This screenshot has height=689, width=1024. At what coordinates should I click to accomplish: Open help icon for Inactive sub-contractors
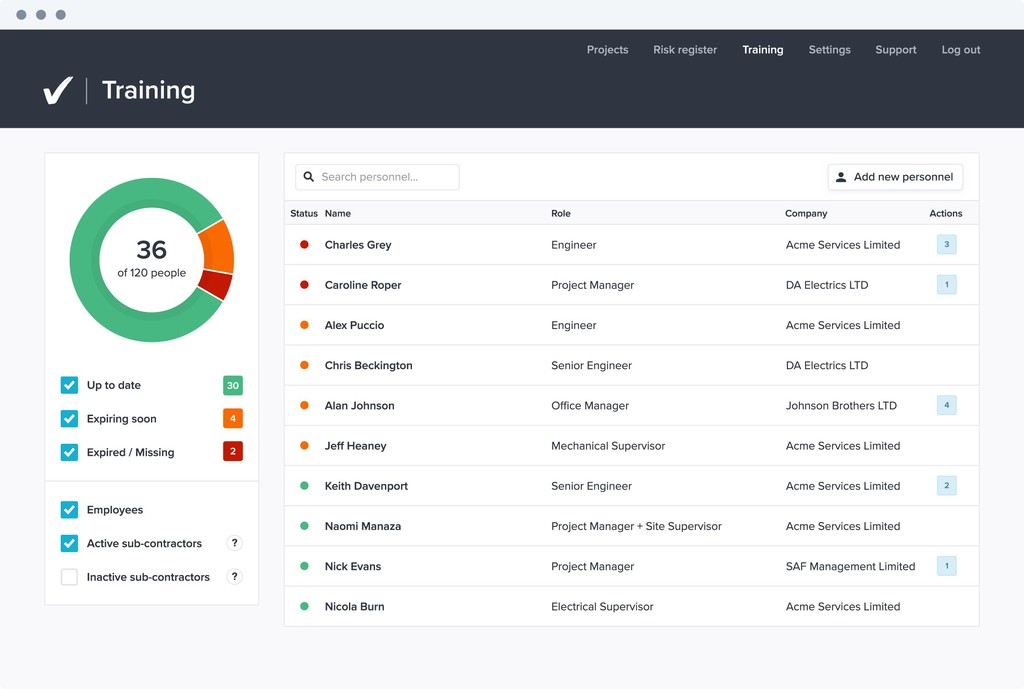pos(234,577)
